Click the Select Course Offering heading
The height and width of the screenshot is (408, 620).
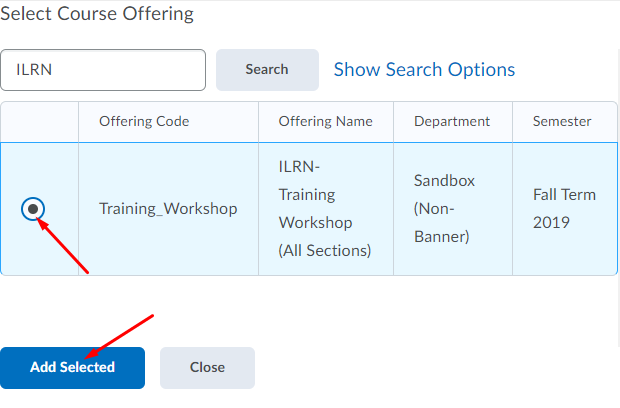pyautogui.click(x=97, y=14)
